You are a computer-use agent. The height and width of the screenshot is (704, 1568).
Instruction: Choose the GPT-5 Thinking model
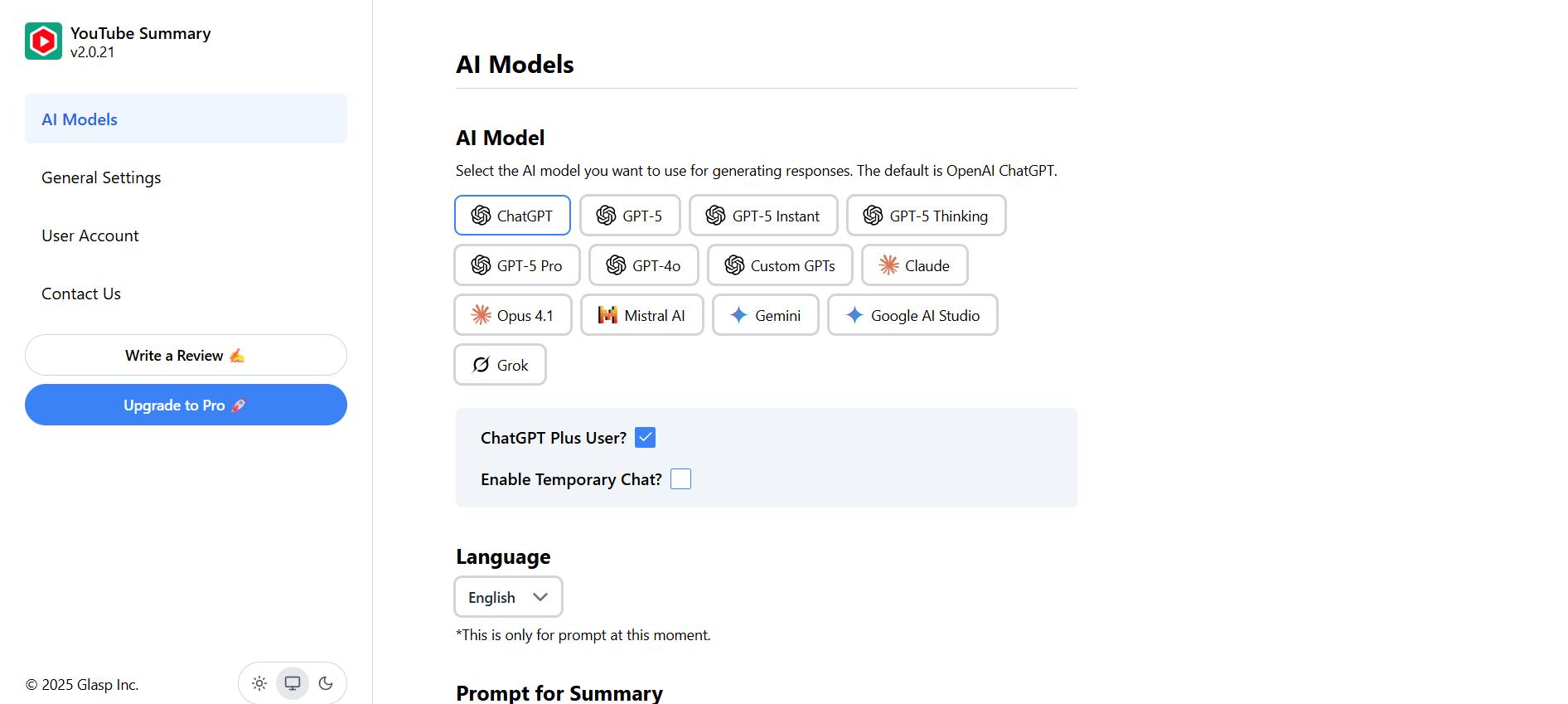click(926, 216)
